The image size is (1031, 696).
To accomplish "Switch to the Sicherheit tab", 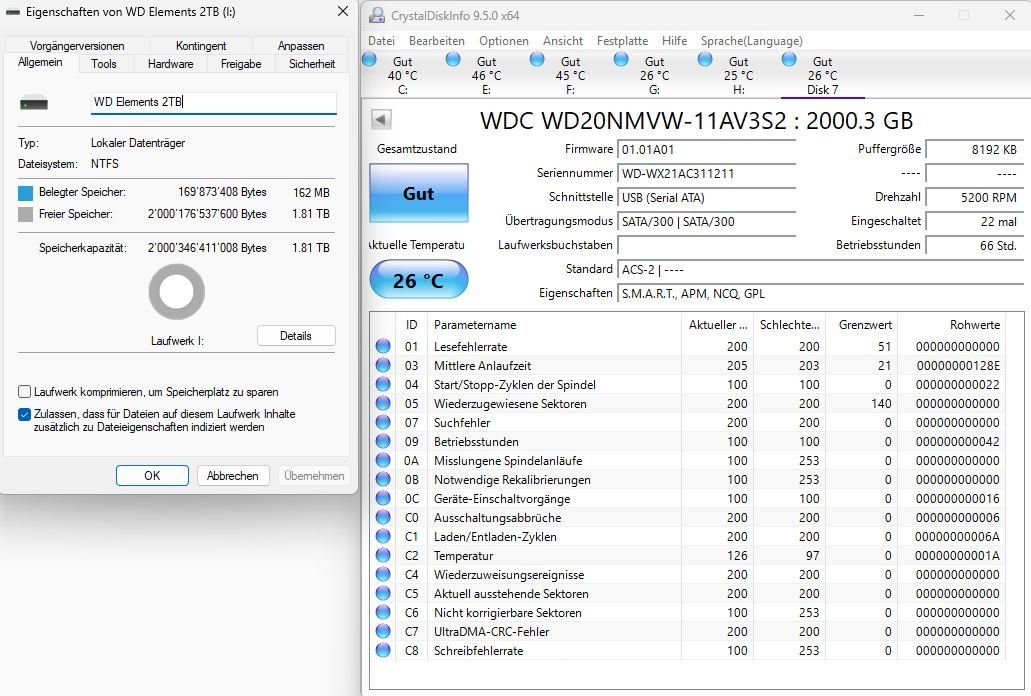I will click(312, 64).
